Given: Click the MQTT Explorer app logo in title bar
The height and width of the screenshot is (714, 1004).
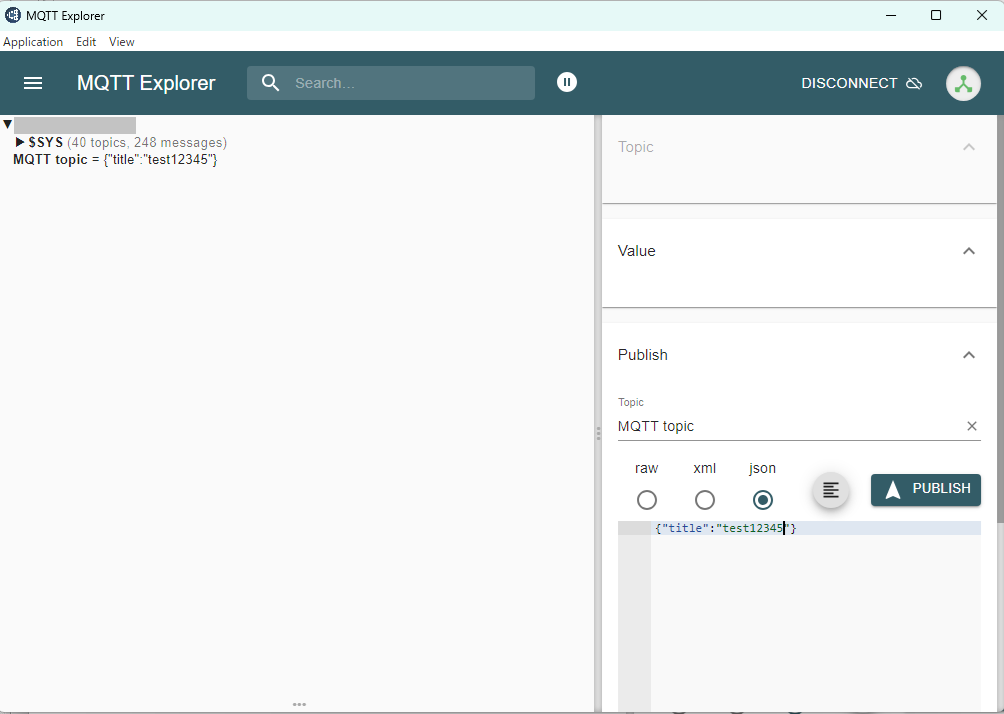Looking at the screenshot, I should (13, 15).
